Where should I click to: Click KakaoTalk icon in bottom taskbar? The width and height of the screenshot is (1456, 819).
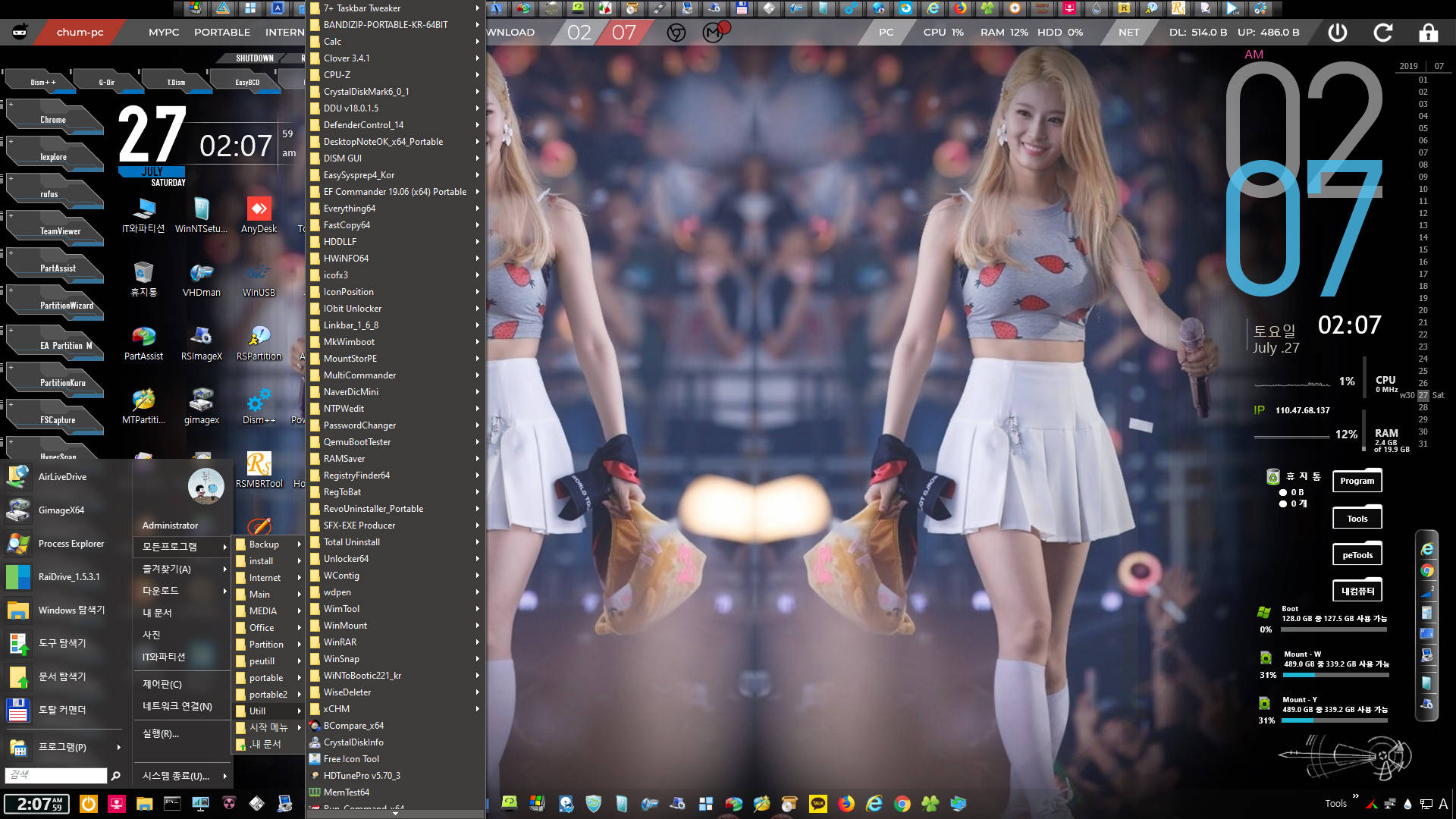pyautogui.click(x=818, y=804)
